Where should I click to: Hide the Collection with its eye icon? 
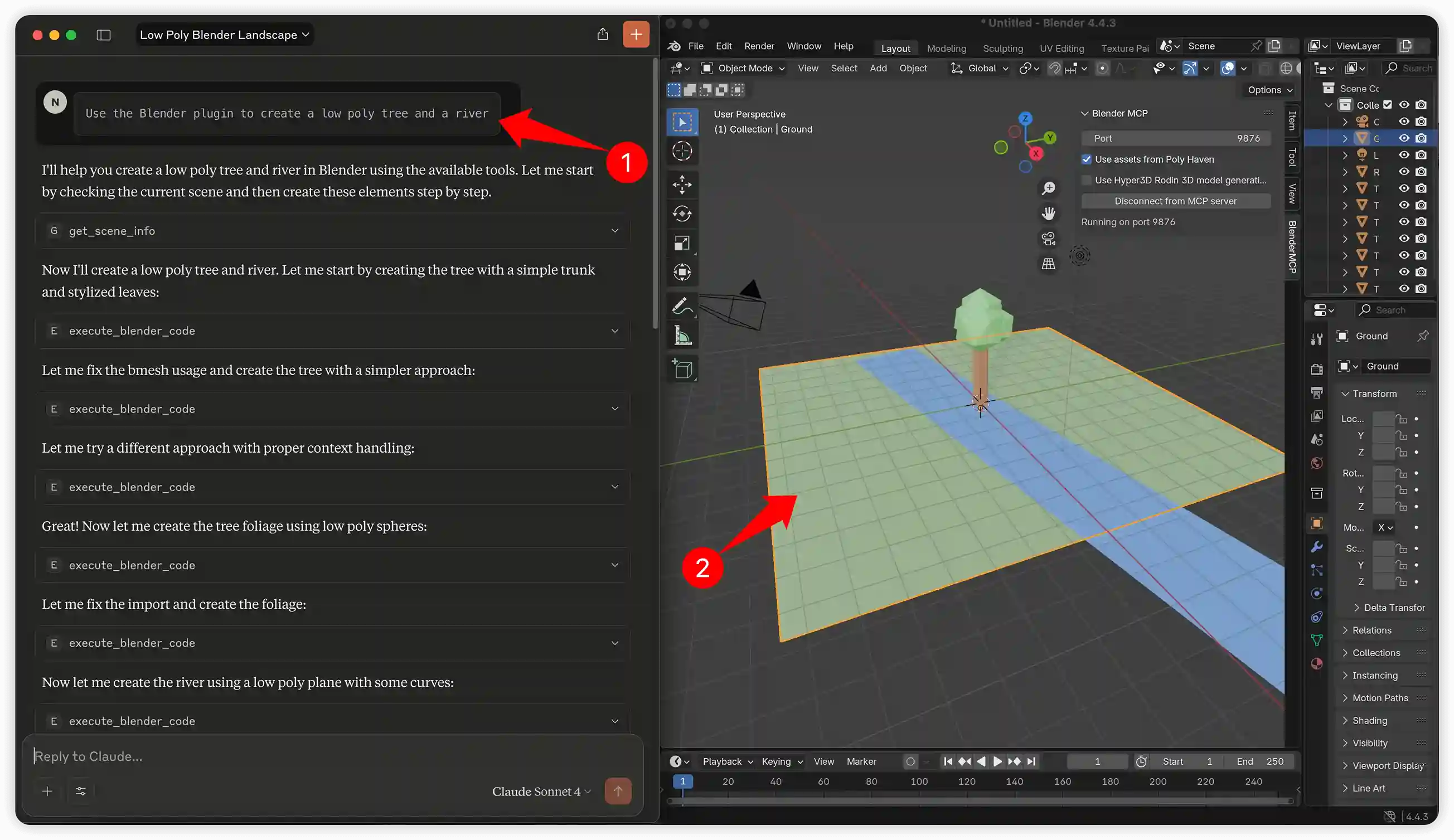(x=1404, y=105)
